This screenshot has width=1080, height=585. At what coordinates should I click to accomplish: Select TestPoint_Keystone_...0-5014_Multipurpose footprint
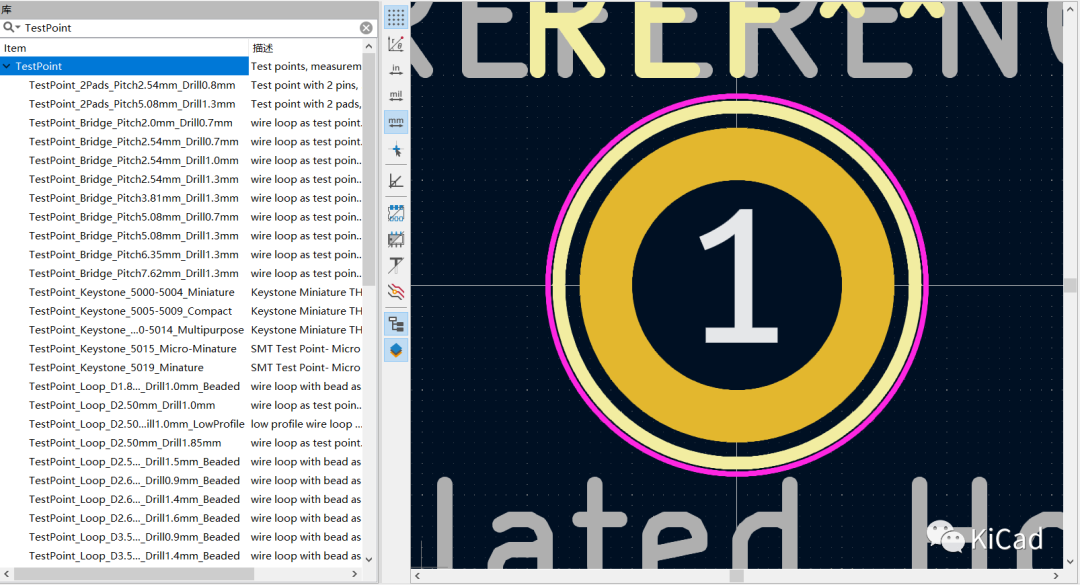pyautogui.click(x=136, y=330)
